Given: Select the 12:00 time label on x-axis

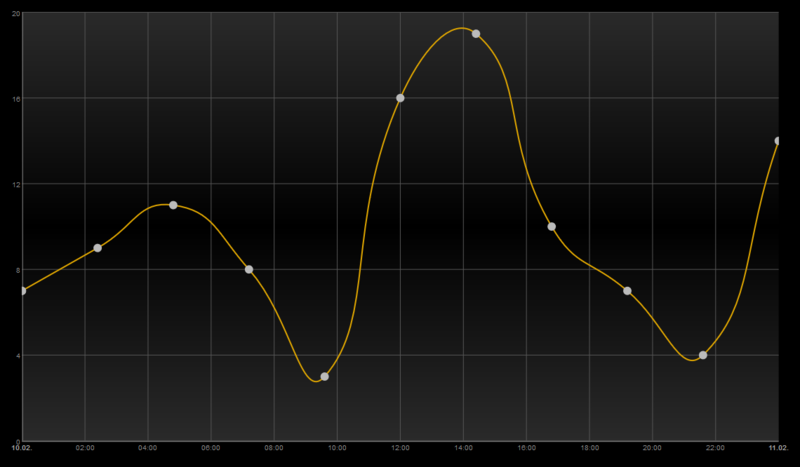Looking at the screenshot, I should tap(400, 447).
